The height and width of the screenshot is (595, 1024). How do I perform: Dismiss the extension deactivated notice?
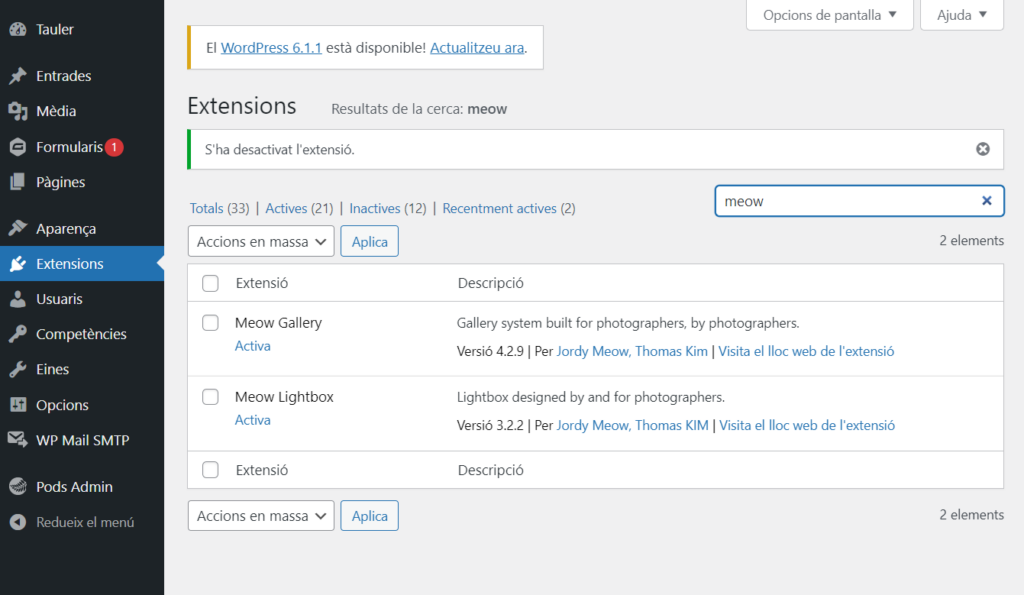[x=982, y=149]
